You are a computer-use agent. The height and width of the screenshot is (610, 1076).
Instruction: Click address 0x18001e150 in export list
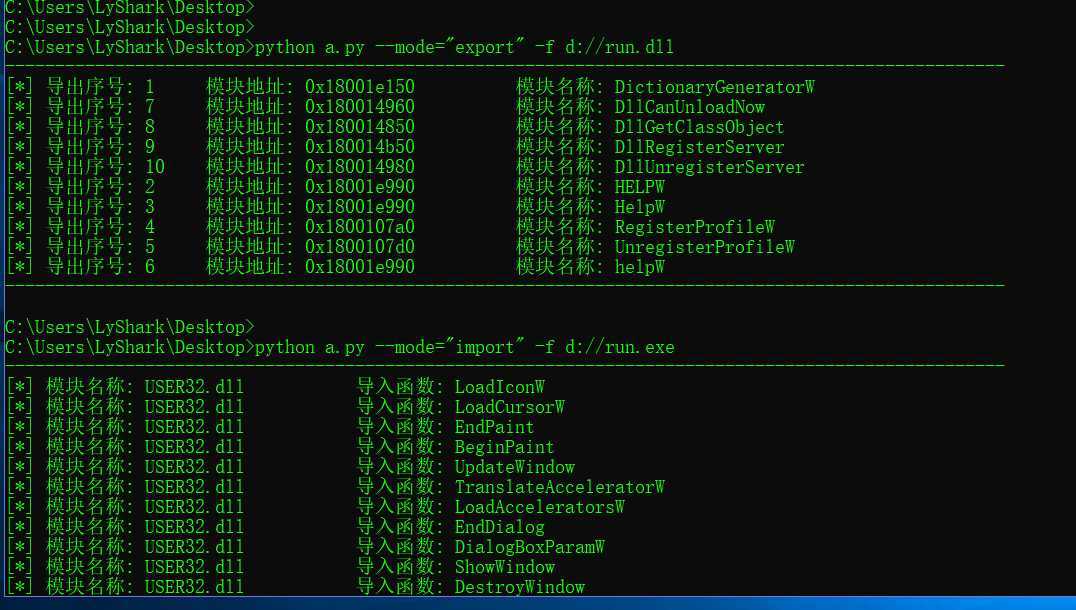coord(360,87)
